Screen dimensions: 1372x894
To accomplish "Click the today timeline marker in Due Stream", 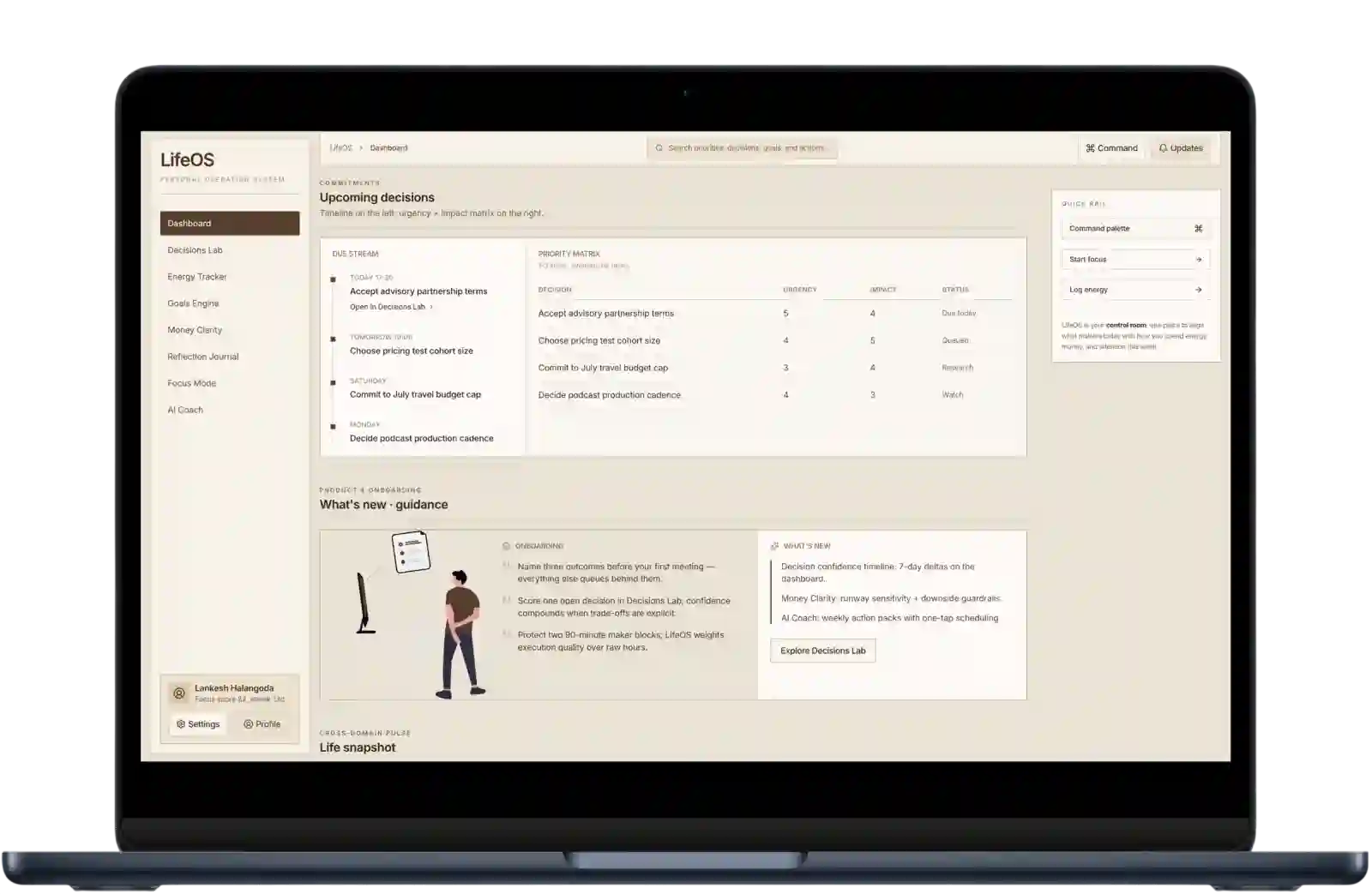I will pyautogui.click(x=333, y=279).
